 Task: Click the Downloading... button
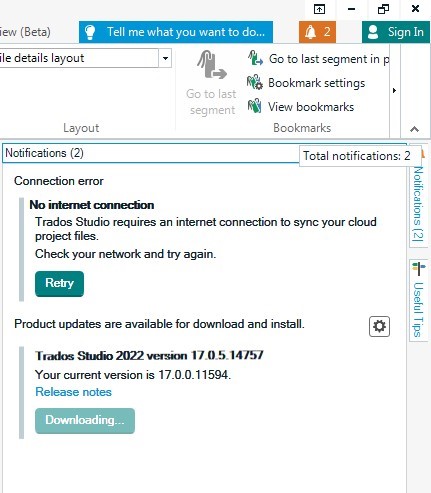click(x=85, y=421)
